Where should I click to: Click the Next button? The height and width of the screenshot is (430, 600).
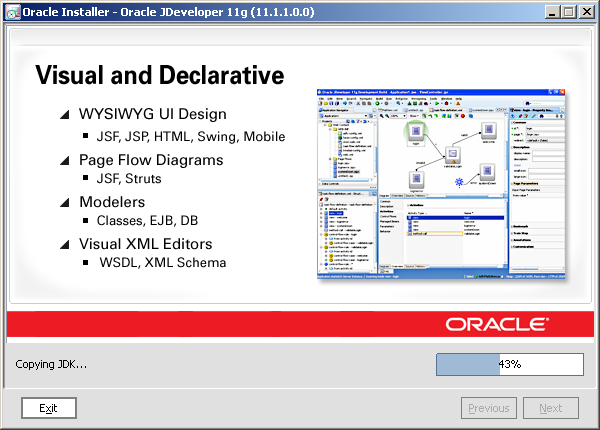550,408
